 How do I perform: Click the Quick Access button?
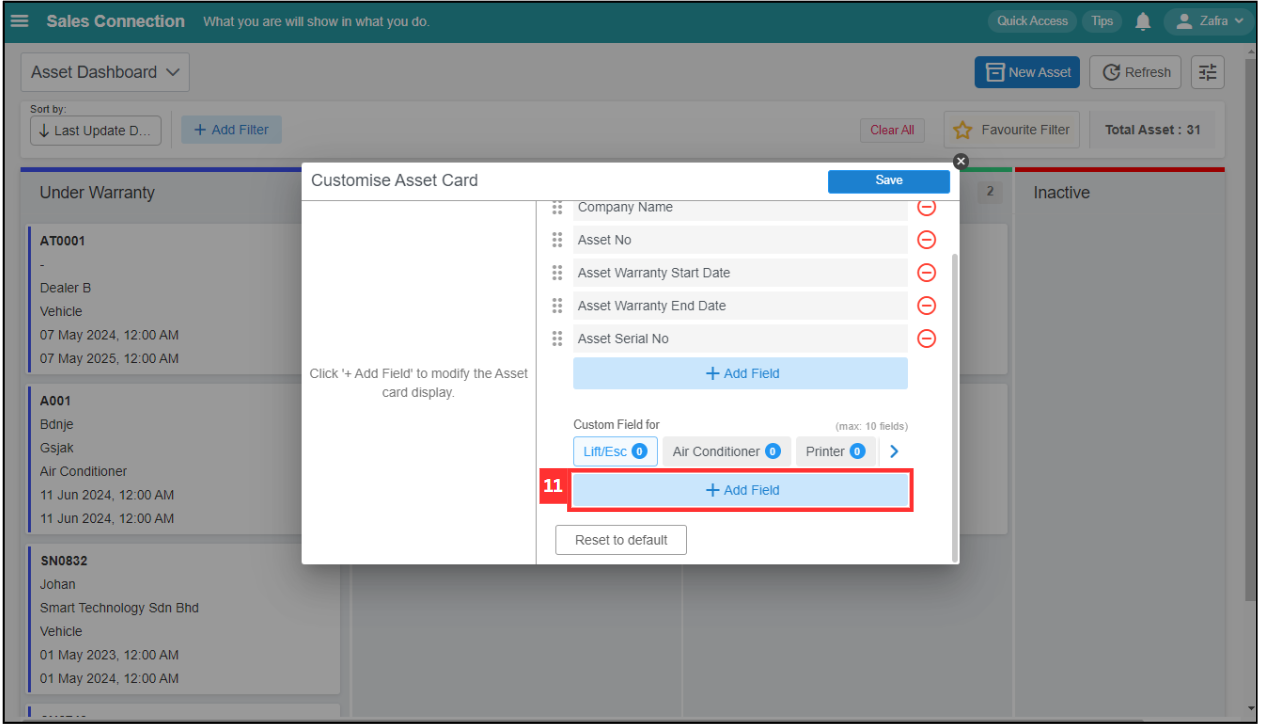pos(1032,21)
